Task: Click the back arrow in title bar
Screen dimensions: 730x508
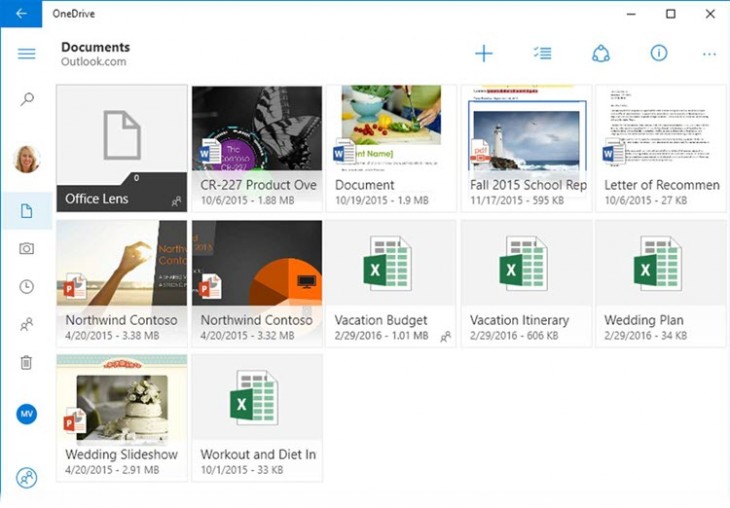Action: click(x=21, y=13)
